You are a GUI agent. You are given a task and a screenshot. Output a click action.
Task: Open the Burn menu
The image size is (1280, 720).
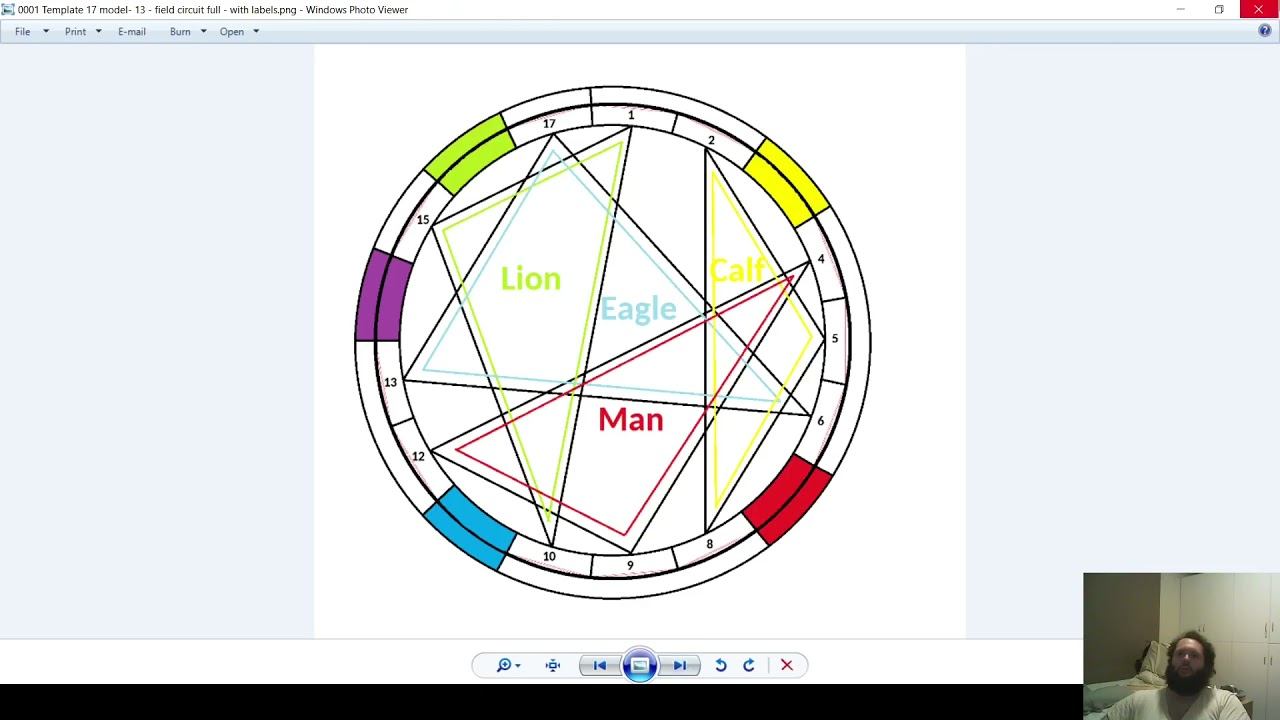tap(180, 32)
